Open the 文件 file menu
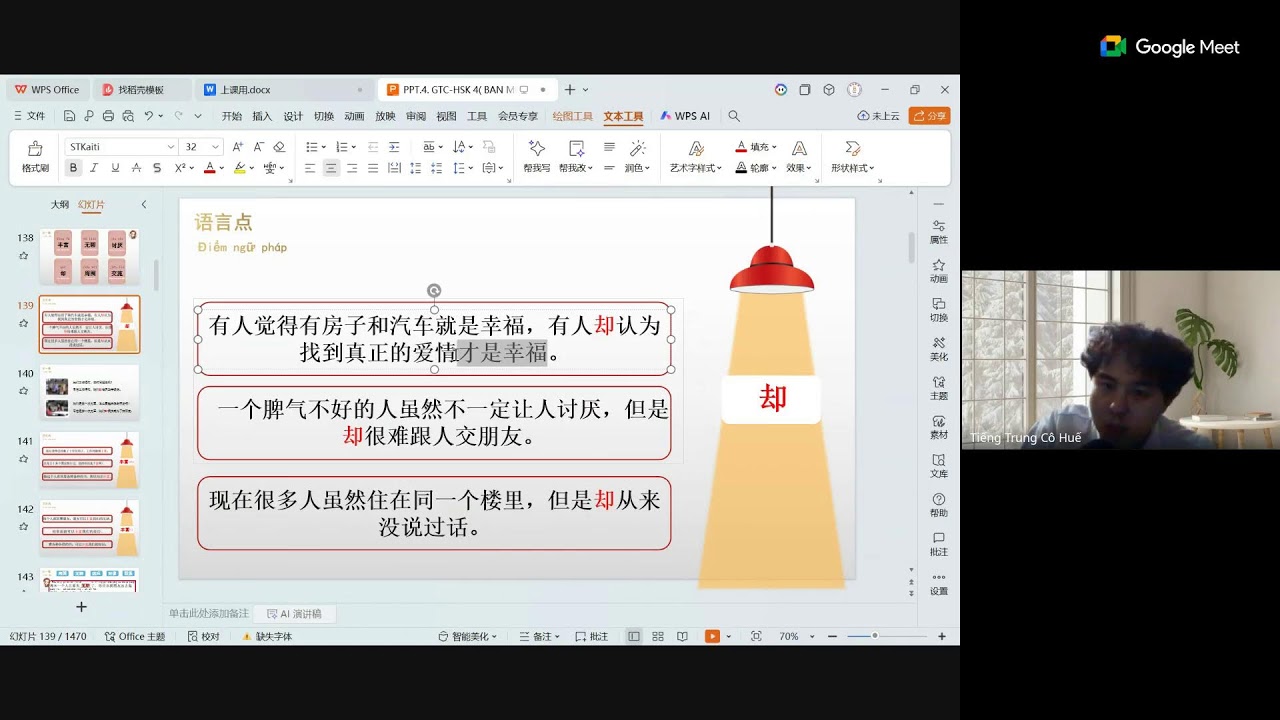Viewport: 1280px width, 720px height. pos(29,116)
